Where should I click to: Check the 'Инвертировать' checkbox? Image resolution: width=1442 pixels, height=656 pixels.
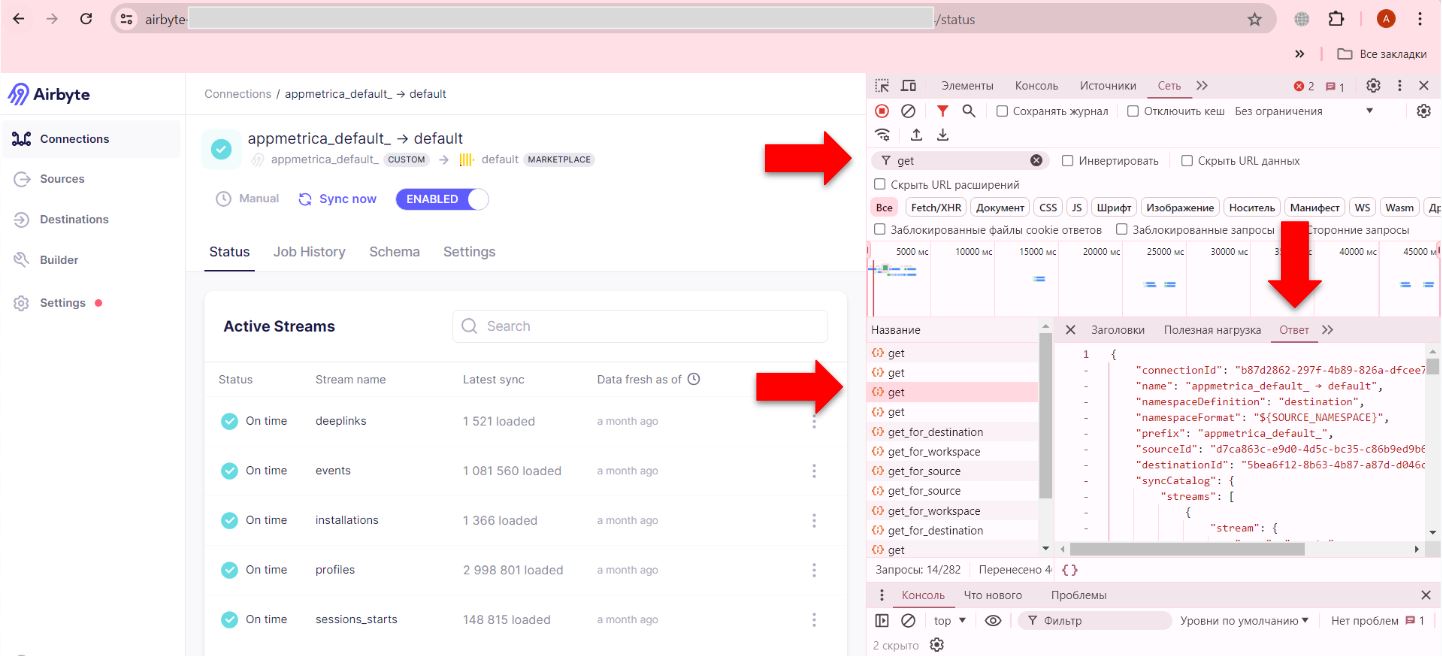coord(1068,160)
